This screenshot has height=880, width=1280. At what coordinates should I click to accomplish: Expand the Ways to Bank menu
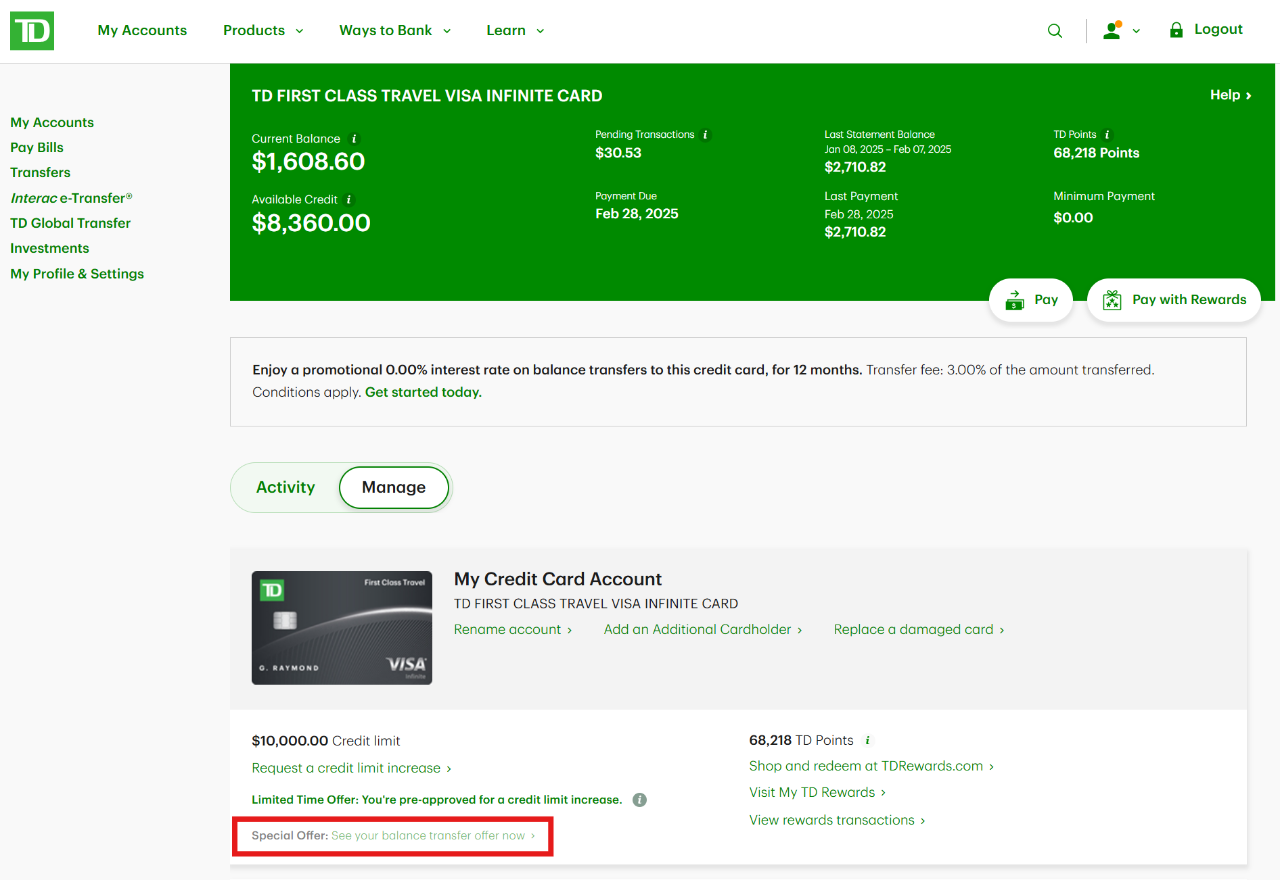tap(395, 31)
